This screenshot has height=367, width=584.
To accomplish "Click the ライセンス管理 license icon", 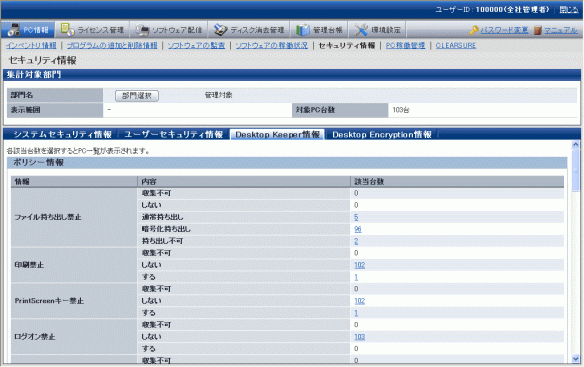I will click(x=67, y=29).
